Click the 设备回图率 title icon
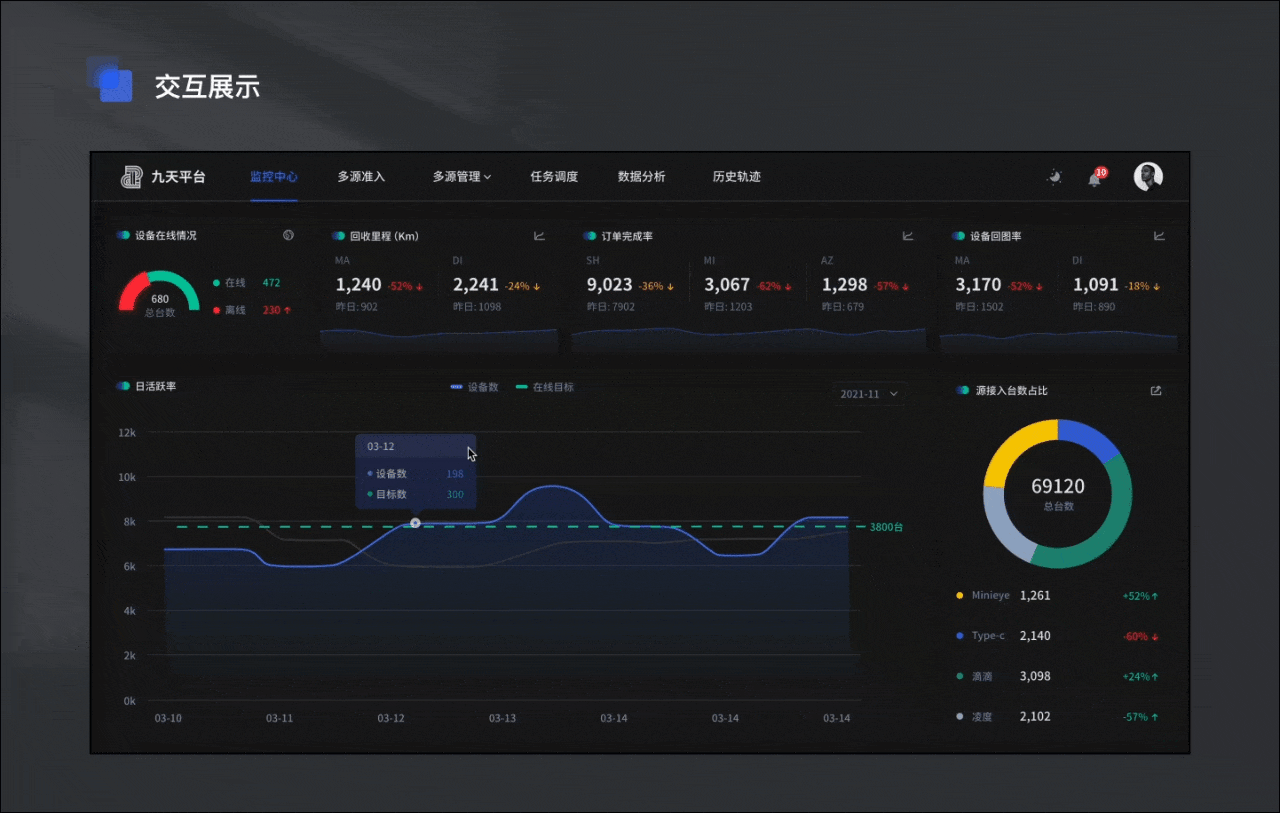Screen dimensions: 1280x813 pos(959,236)
